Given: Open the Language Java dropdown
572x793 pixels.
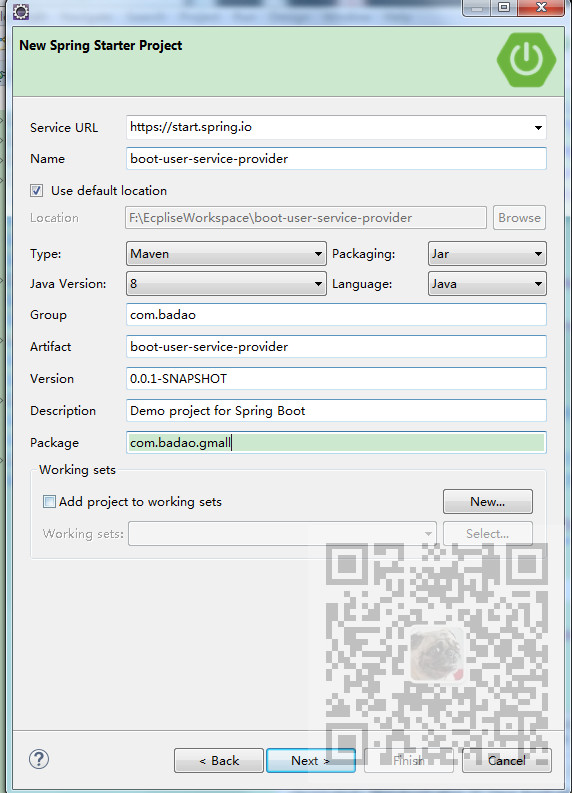Looking at the screenshot, I should tap(487, 284).
